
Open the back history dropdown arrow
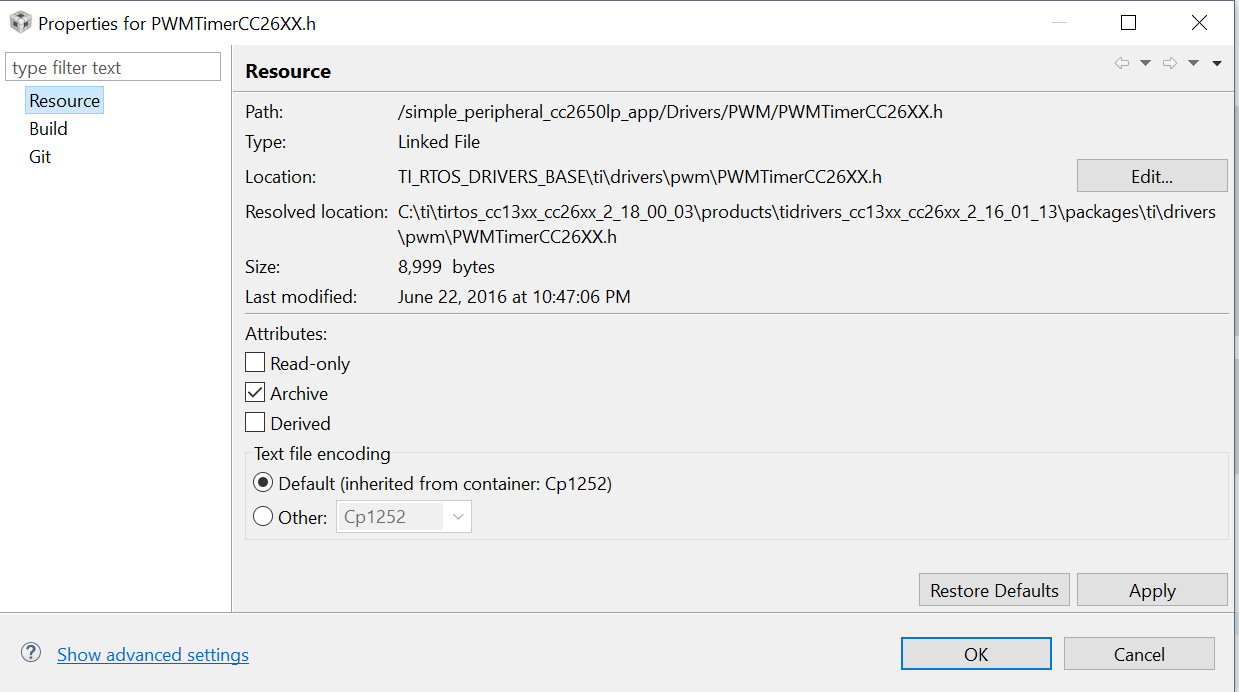[x=1146, y=64]
